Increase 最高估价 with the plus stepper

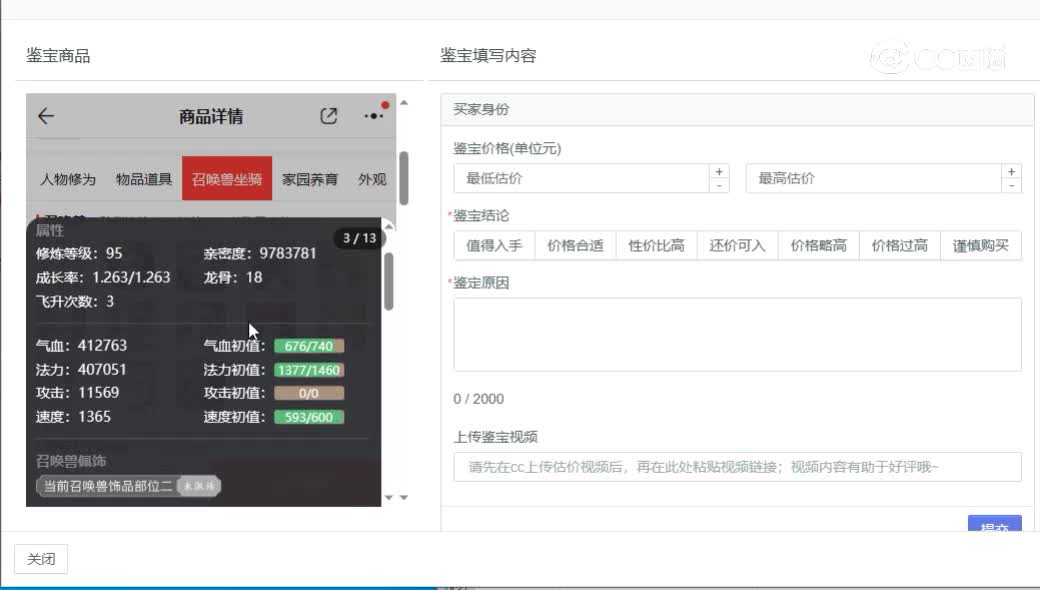(x=1012, y=172)
